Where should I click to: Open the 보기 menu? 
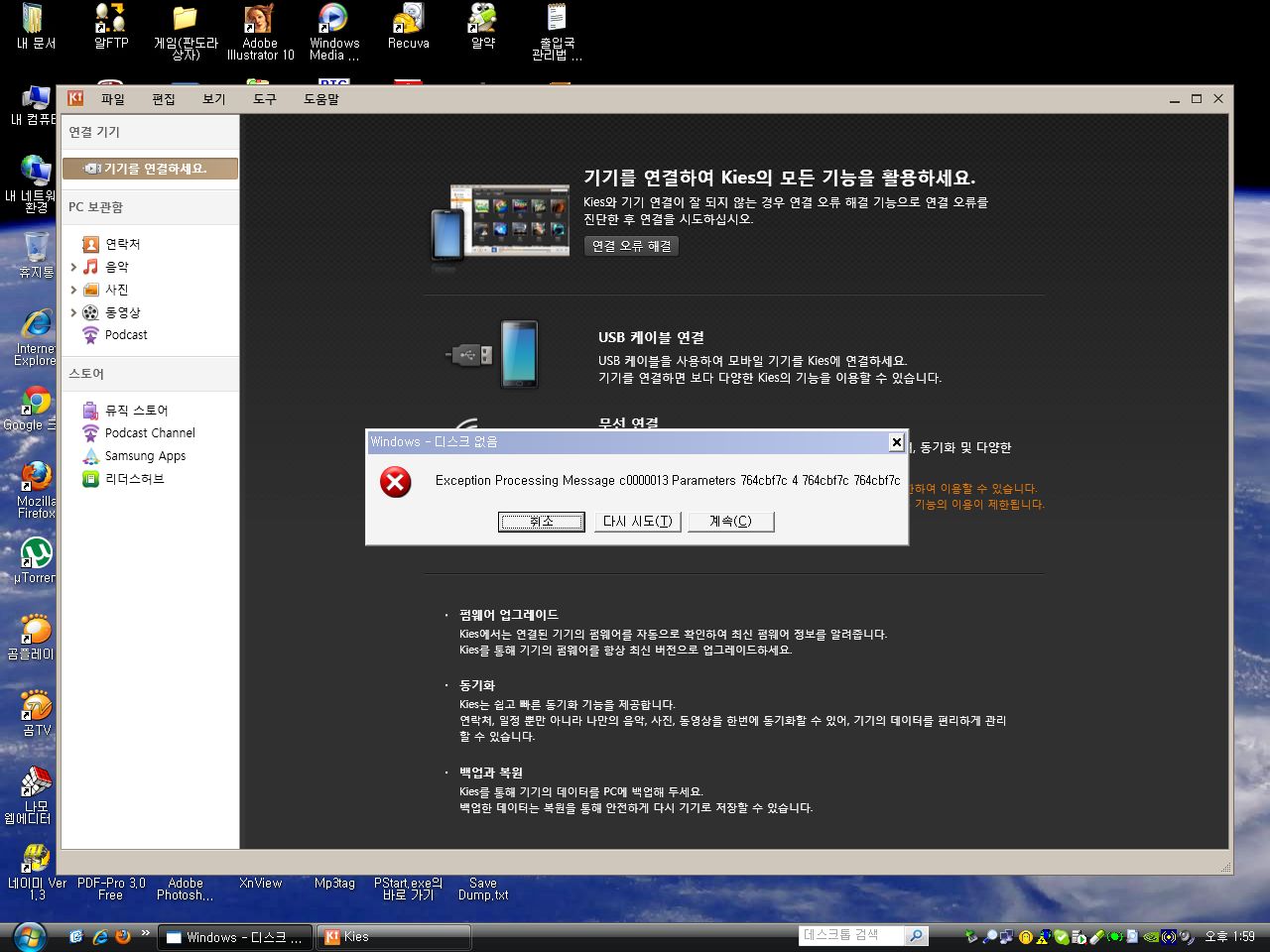[x=214, y=99]
